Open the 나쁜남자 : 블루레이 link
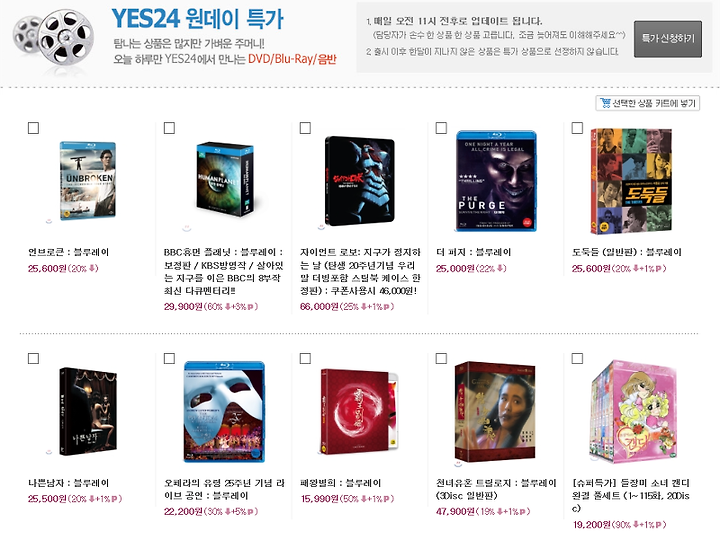Image resolution: width=720 pixels, height=540 pixels. 68,483
